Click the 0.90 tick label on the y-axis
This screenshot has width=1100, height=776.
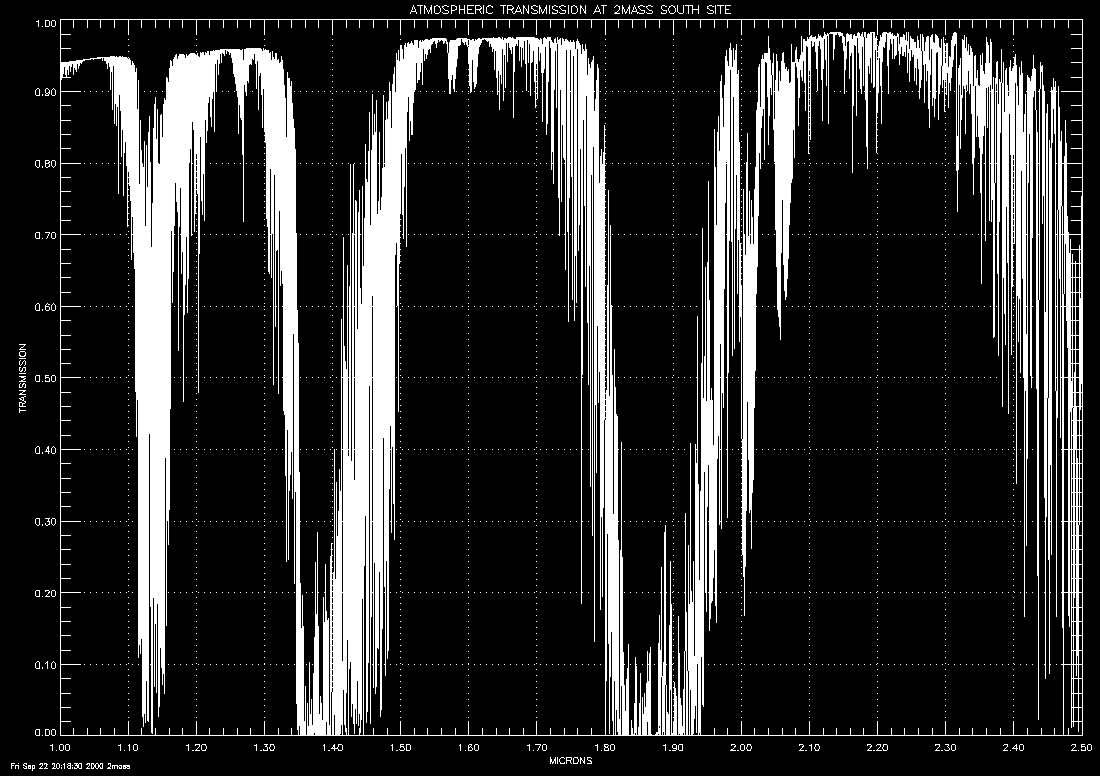click(x=43, y=92)
